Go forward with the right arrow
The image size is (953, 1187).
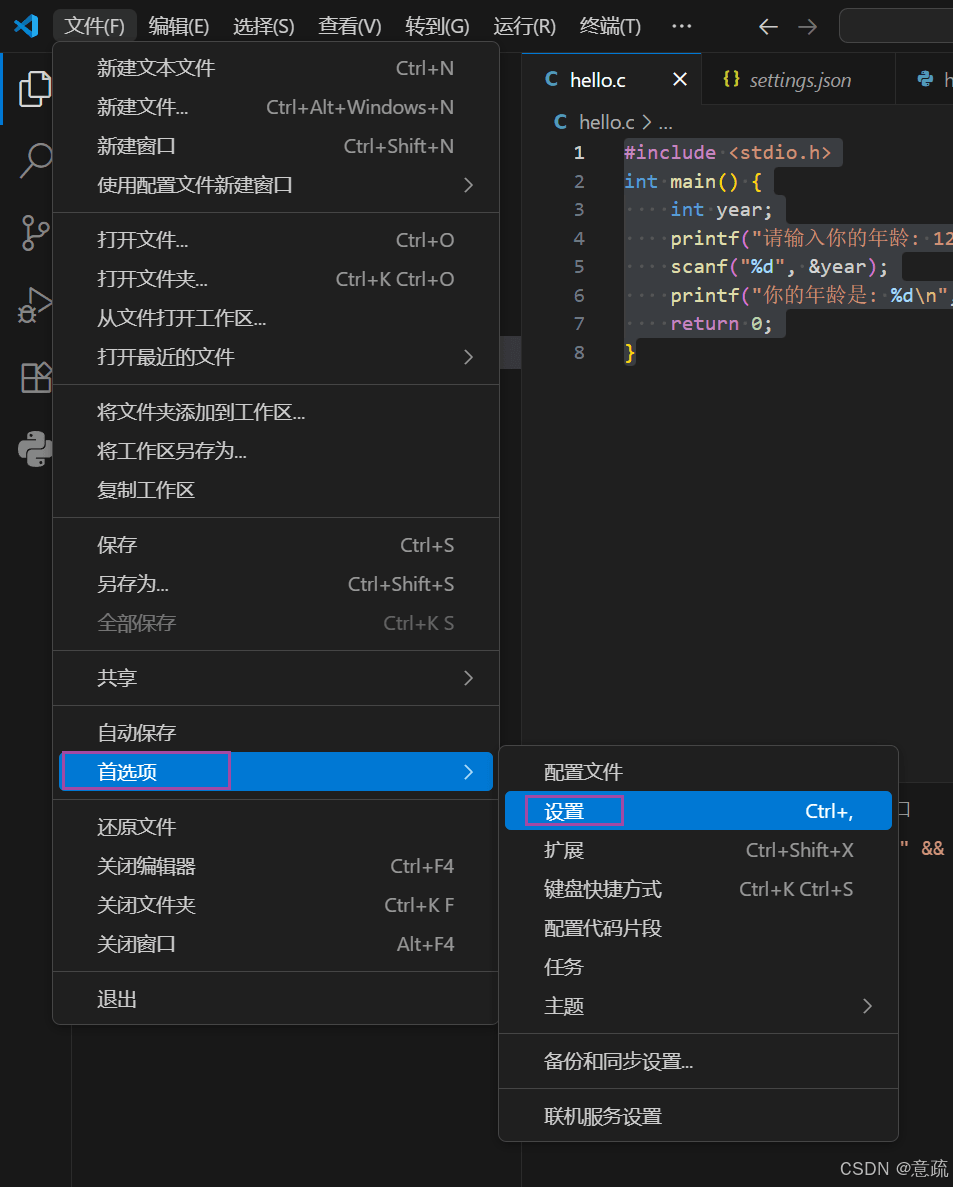coord(808,26)
